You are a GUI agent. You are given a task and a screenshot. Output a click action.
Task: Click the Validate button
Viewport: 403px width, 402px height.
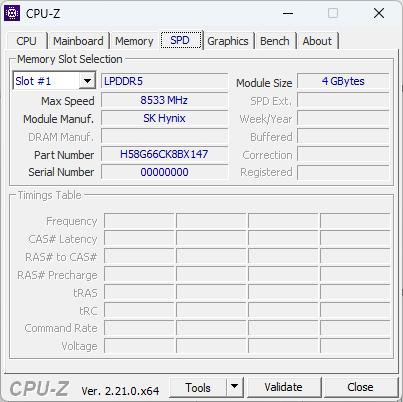(284, 387)
